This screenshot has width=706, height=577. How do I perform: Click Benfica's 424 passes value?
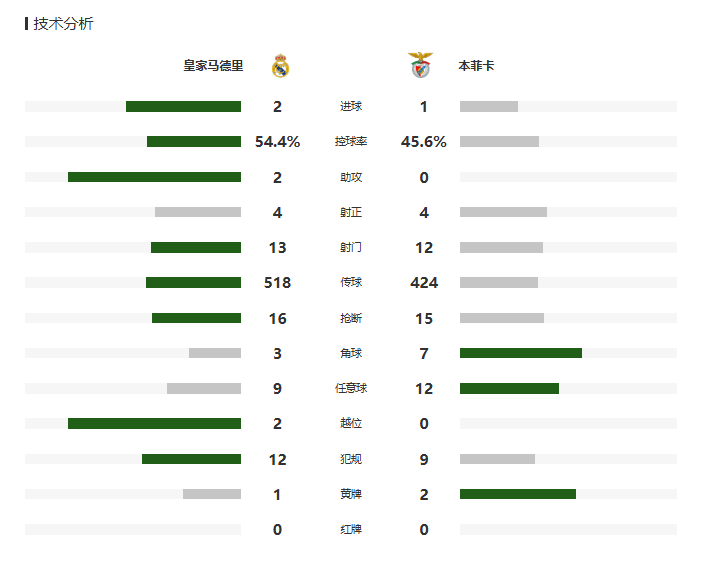[424, 283]
